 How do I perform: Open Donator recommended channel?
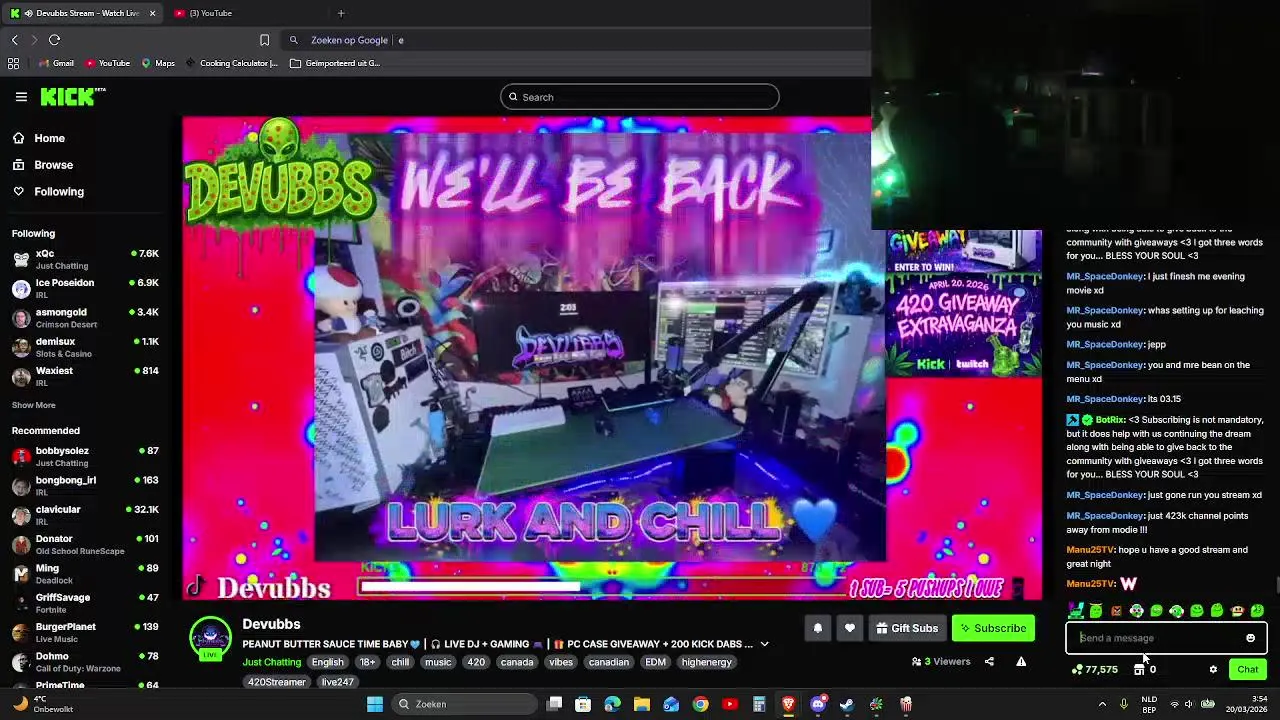(x=85, y=544)
